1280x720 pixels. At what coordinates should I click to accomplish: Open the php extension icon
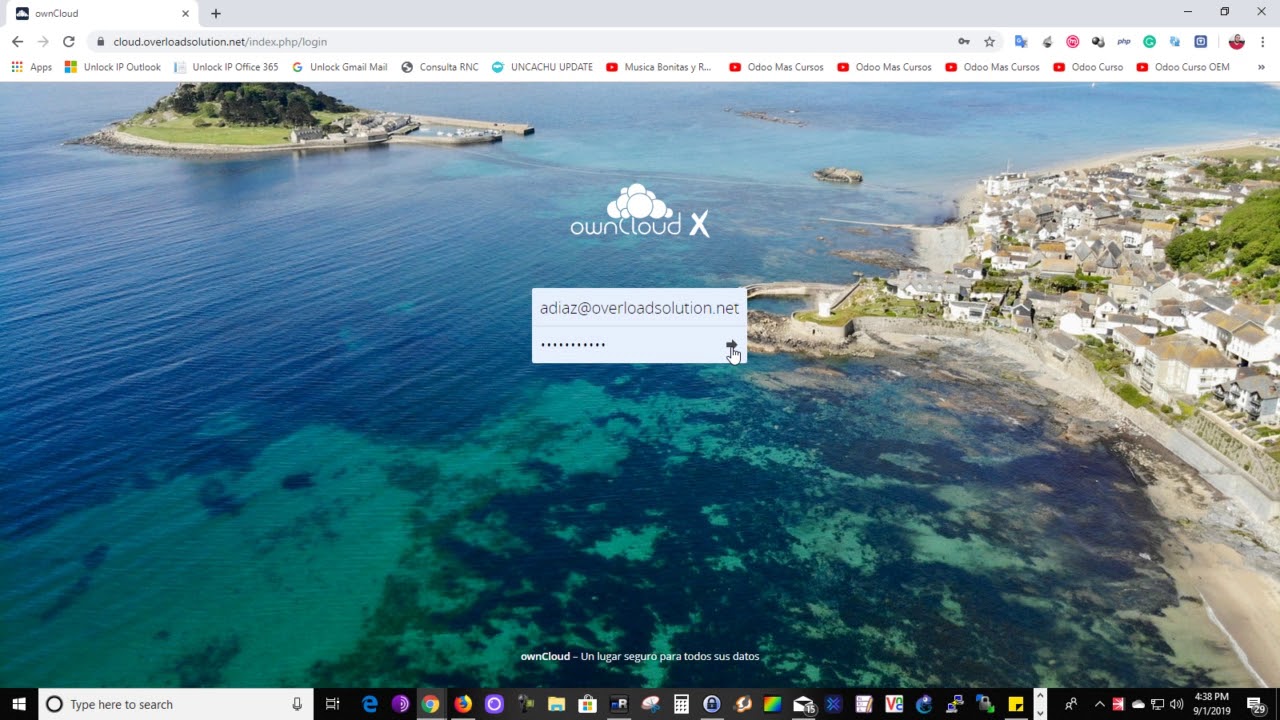point(1124,42)
